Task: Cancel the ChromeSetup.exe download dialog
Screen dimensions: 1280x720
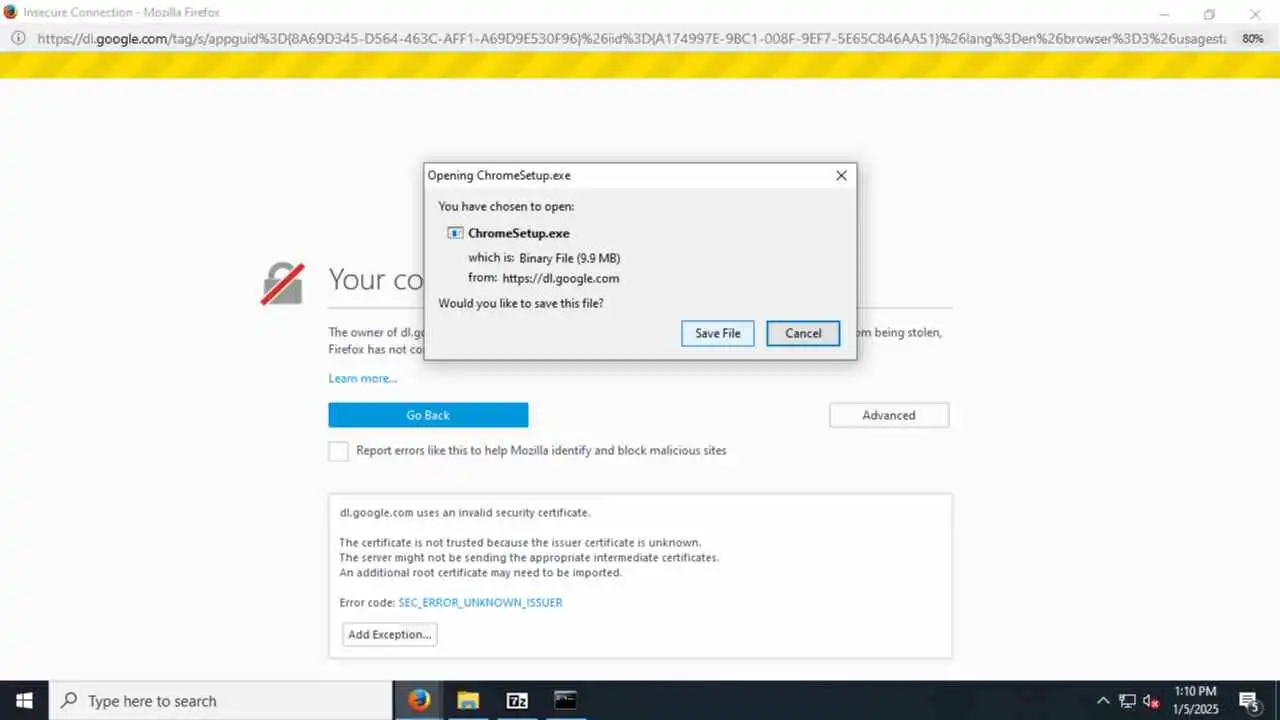Action: pos(803,333)
